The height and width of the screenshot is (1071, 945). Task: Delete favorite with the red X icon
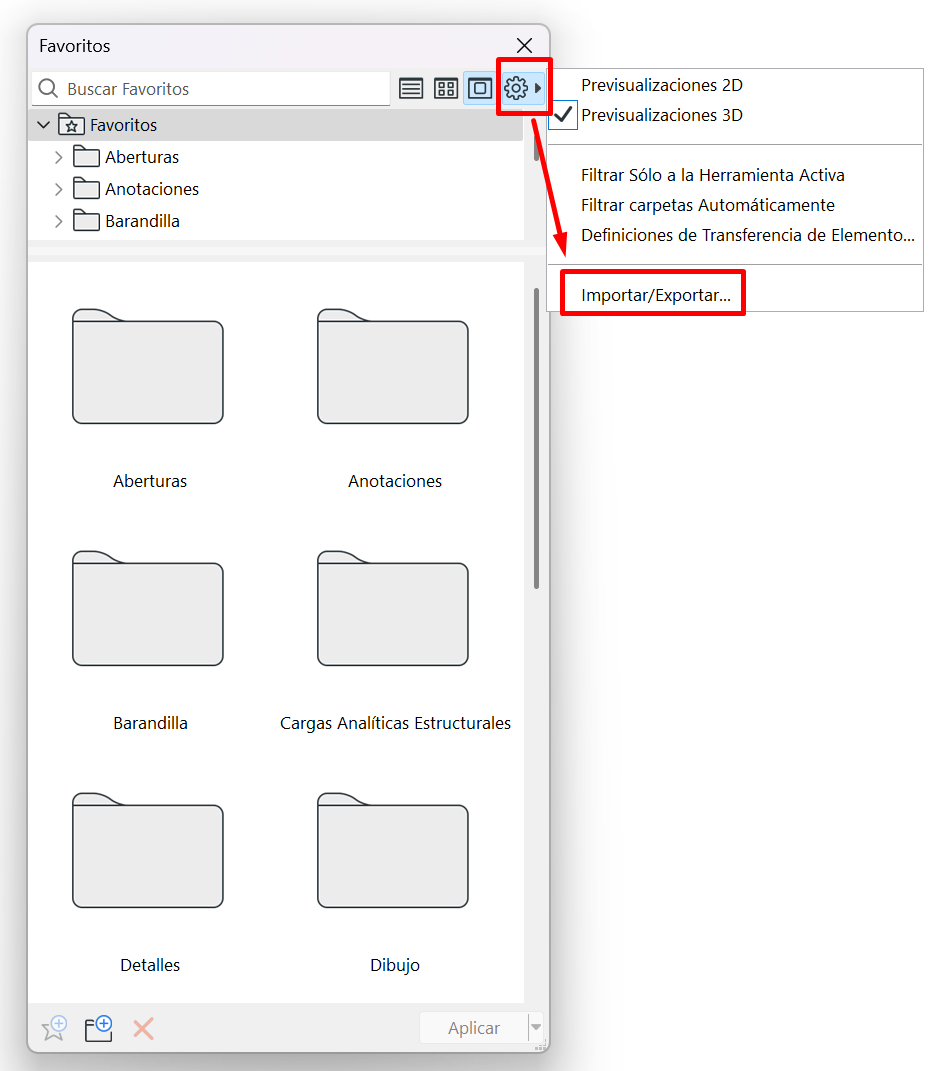pyautogui.click(x=144, y=1028)
